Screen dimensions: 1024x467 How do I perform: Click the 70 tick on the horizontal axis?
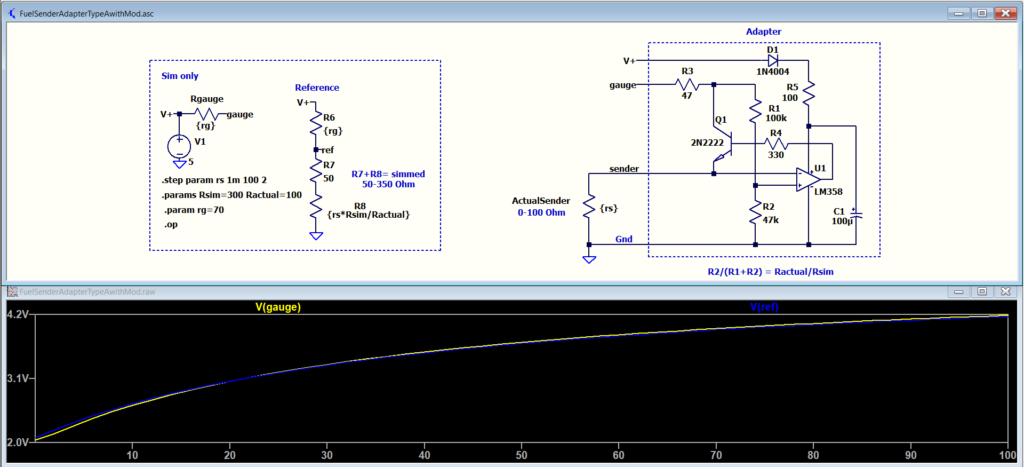[x=716, y=455]
